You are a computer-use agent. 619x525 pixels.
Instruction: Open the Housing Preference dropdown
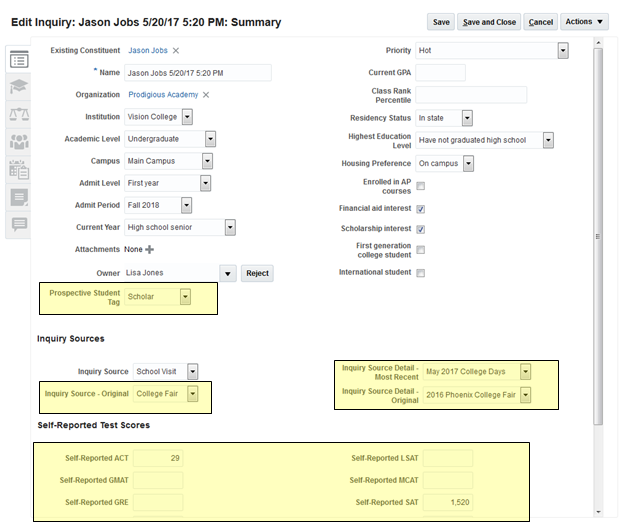click(x=468, y=163)
